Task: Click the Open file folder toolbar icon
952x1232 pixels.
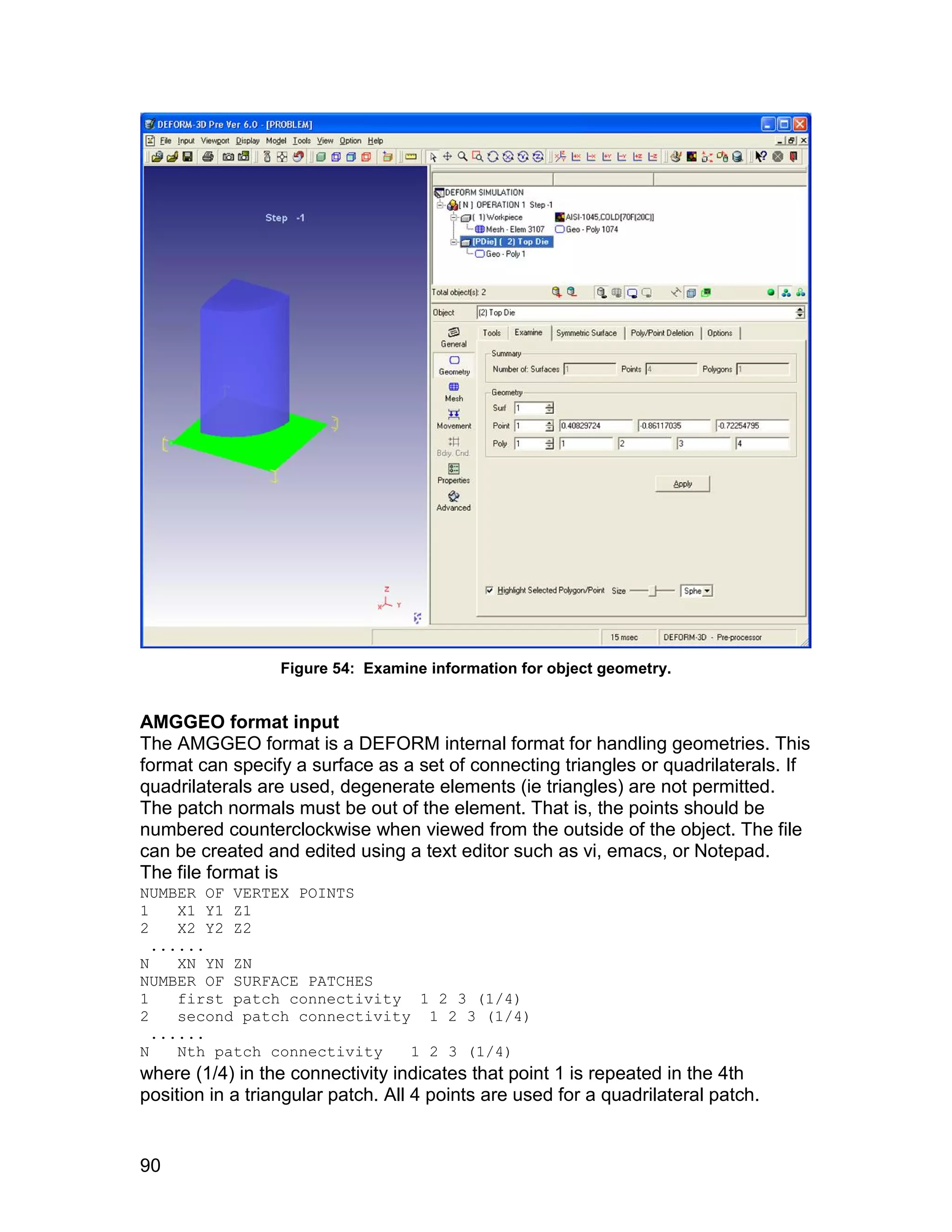Action: 172,157
